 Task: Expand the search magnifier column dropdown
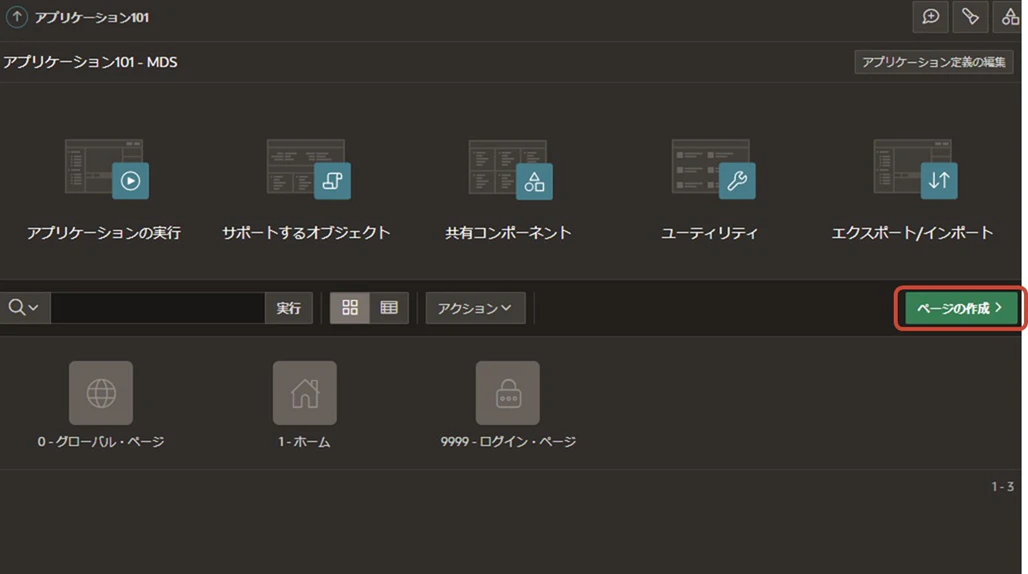[24, 307]
